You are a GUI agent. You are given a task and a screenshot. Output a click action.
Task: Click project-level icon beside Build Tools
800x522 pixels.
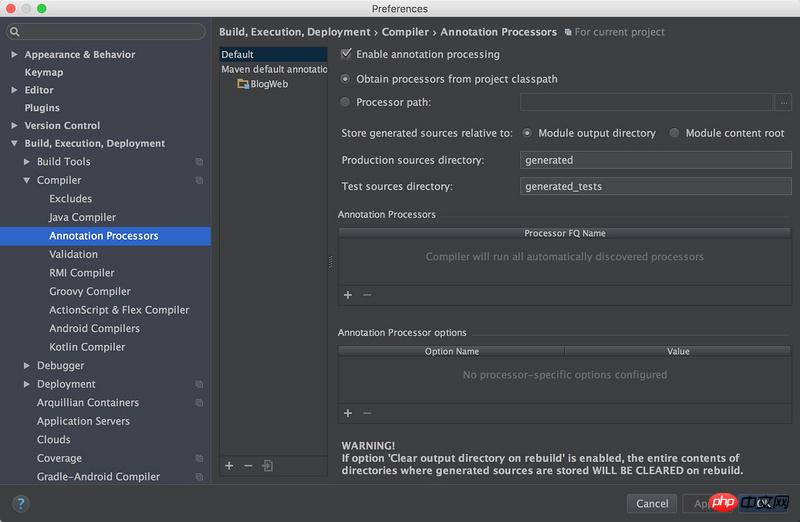[x=199, y=162]
